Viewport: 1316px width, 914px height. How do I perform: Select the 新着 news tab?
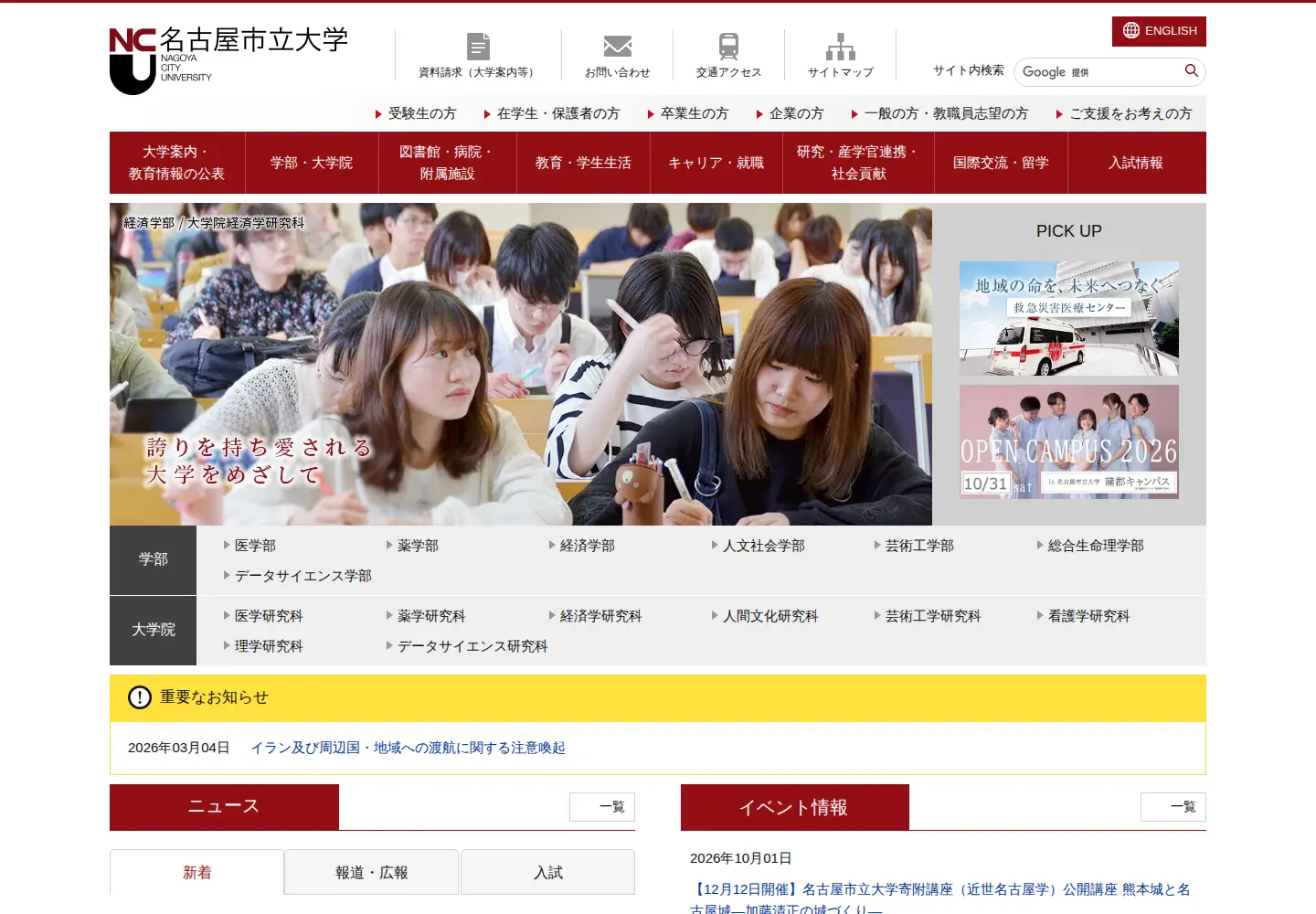[x=196, y=872]
